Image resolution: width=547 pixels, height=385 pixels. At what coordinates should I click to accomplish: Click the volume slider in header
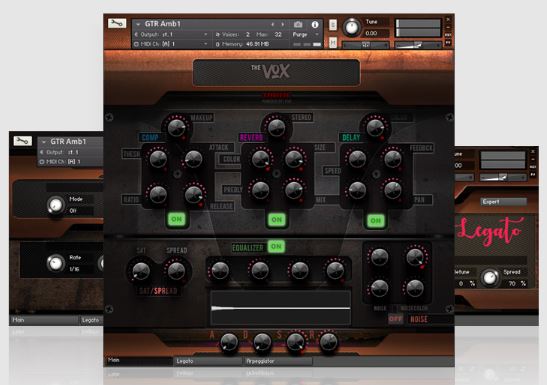pos(418,45)
